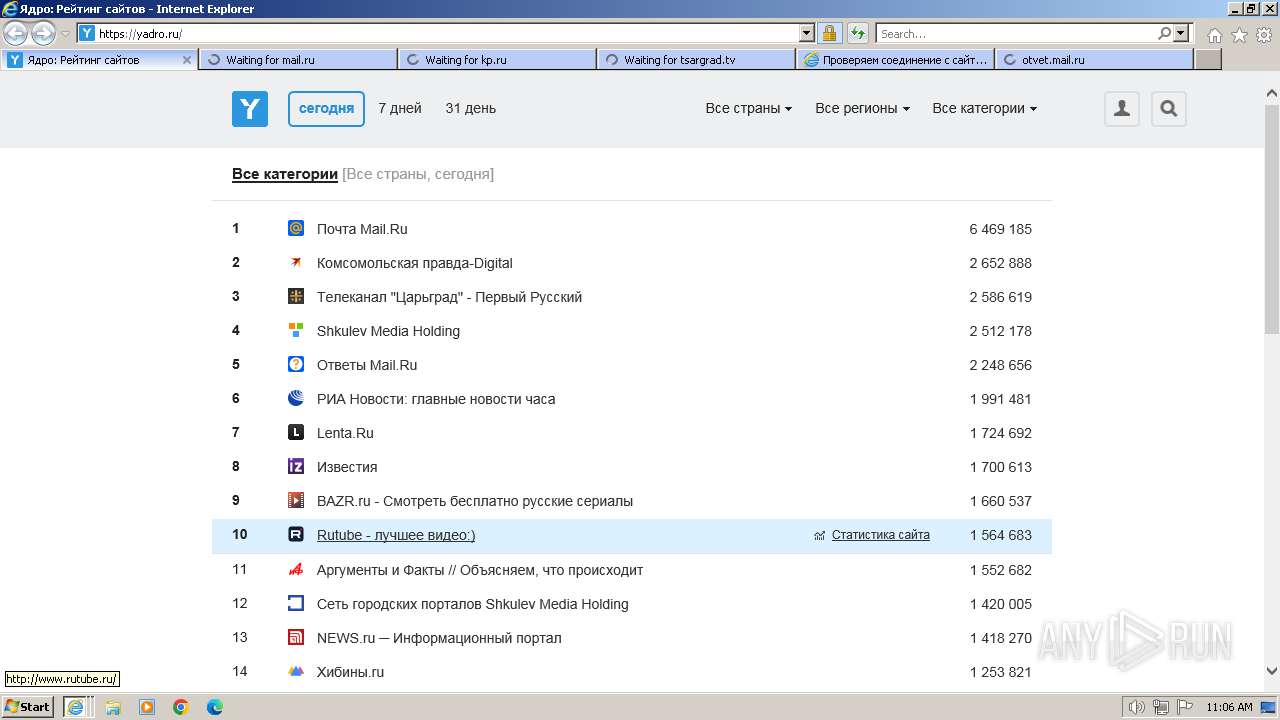Click the refresh page icon

coord(857,33)
